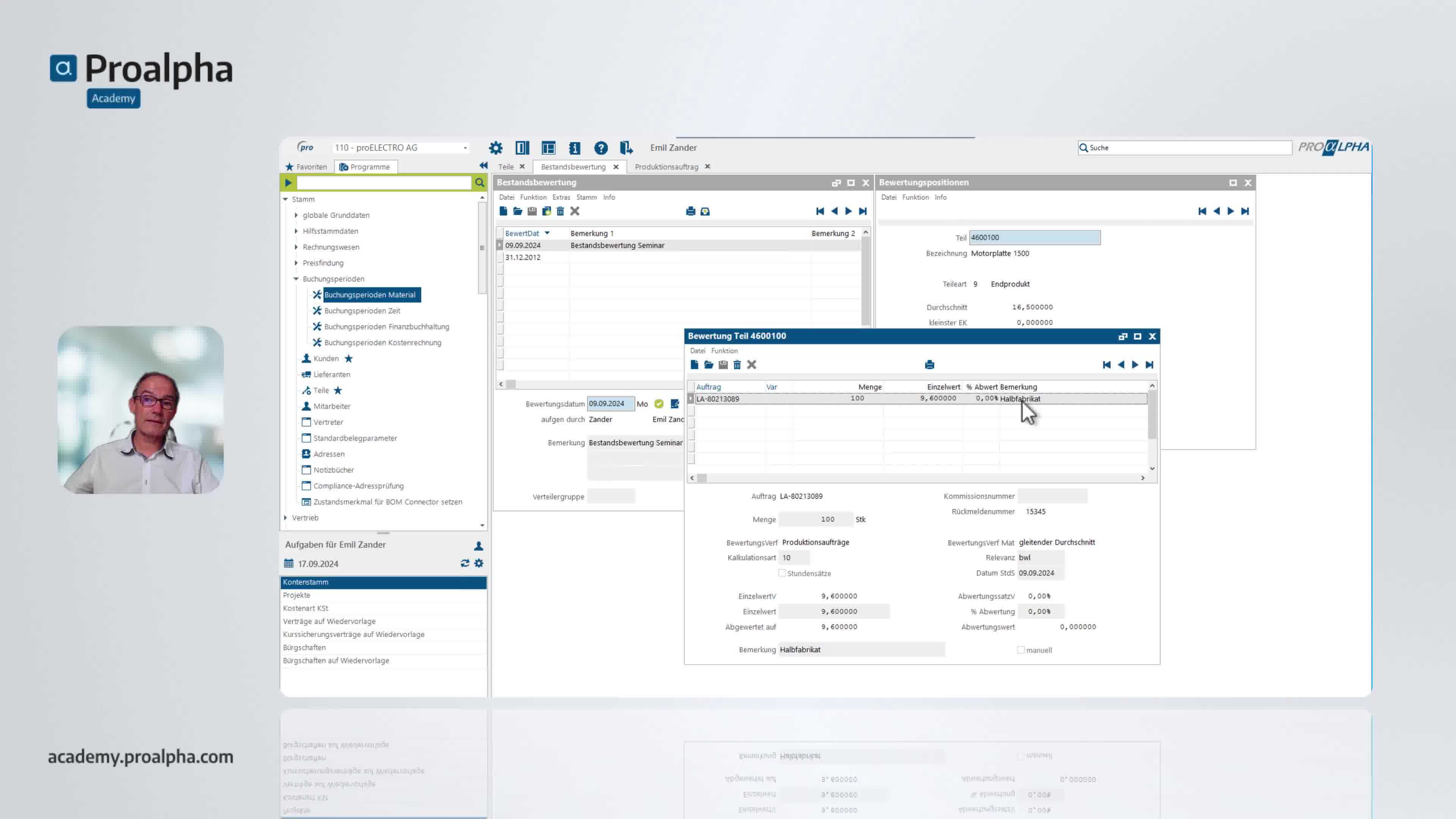The image size is (1456, 819).
Task: Collapse the Buchungsperioden tree node
Action: [296, 279]
